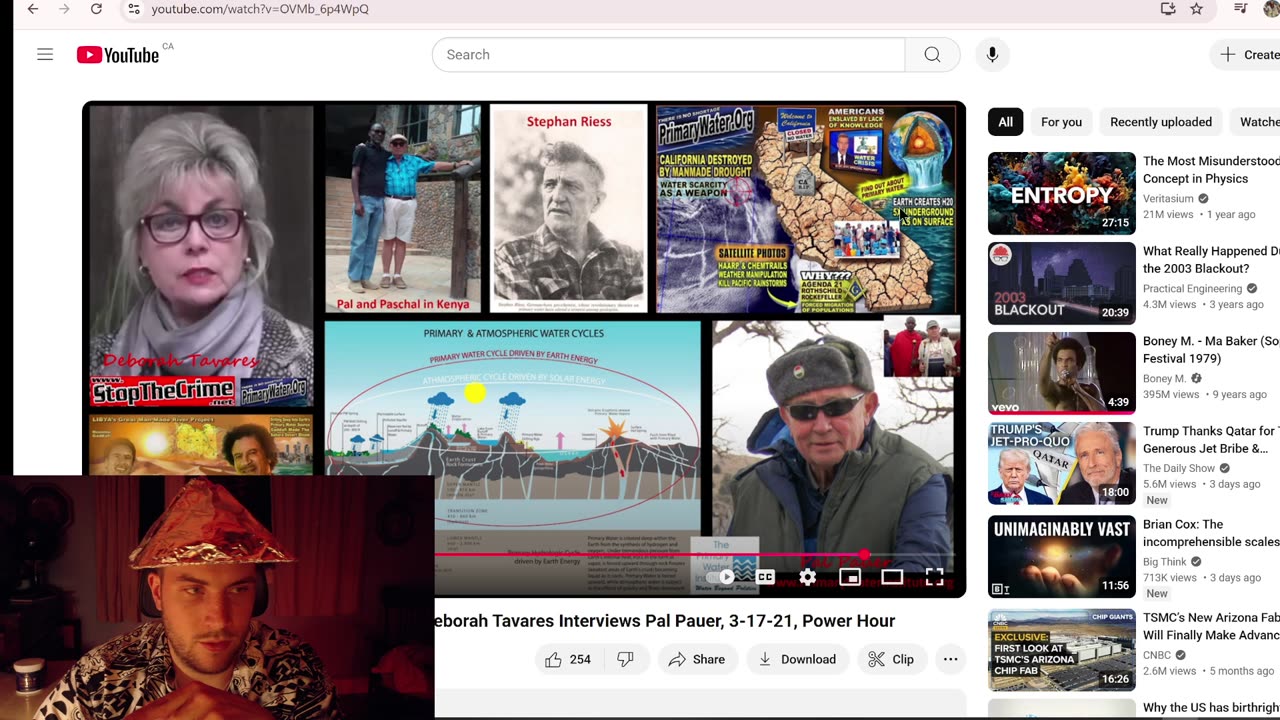Open 'The Most Misunderstood Concept in Physics' title
The image size is (1280, 720).
tap(1211, 170)
